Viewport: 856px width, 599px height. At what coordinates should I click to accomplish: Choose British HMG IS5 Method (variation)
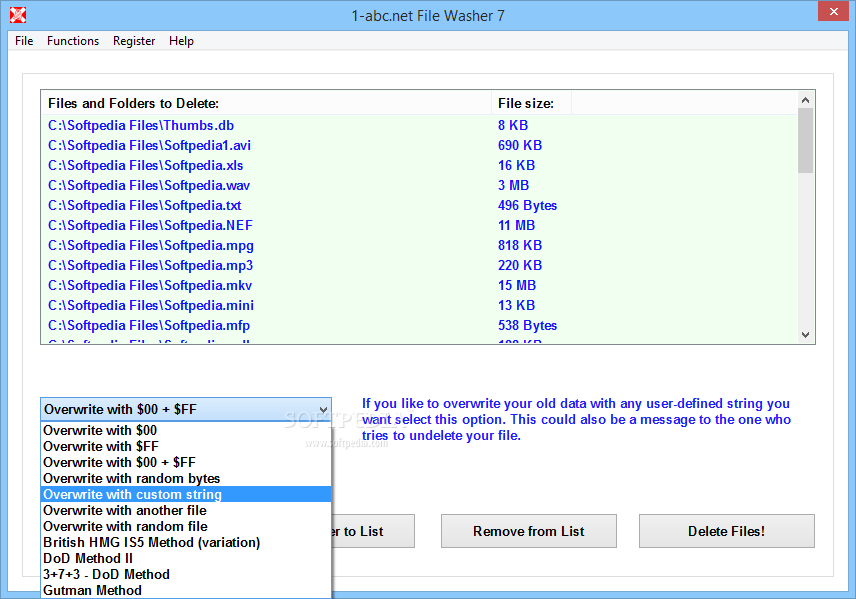coord(186,542)
